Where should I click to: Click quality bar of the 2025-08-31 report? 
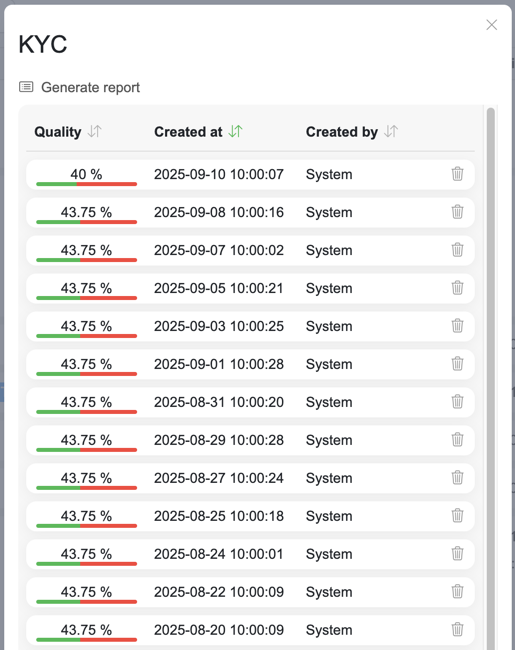pyautogui.click(x=86, y=412)
